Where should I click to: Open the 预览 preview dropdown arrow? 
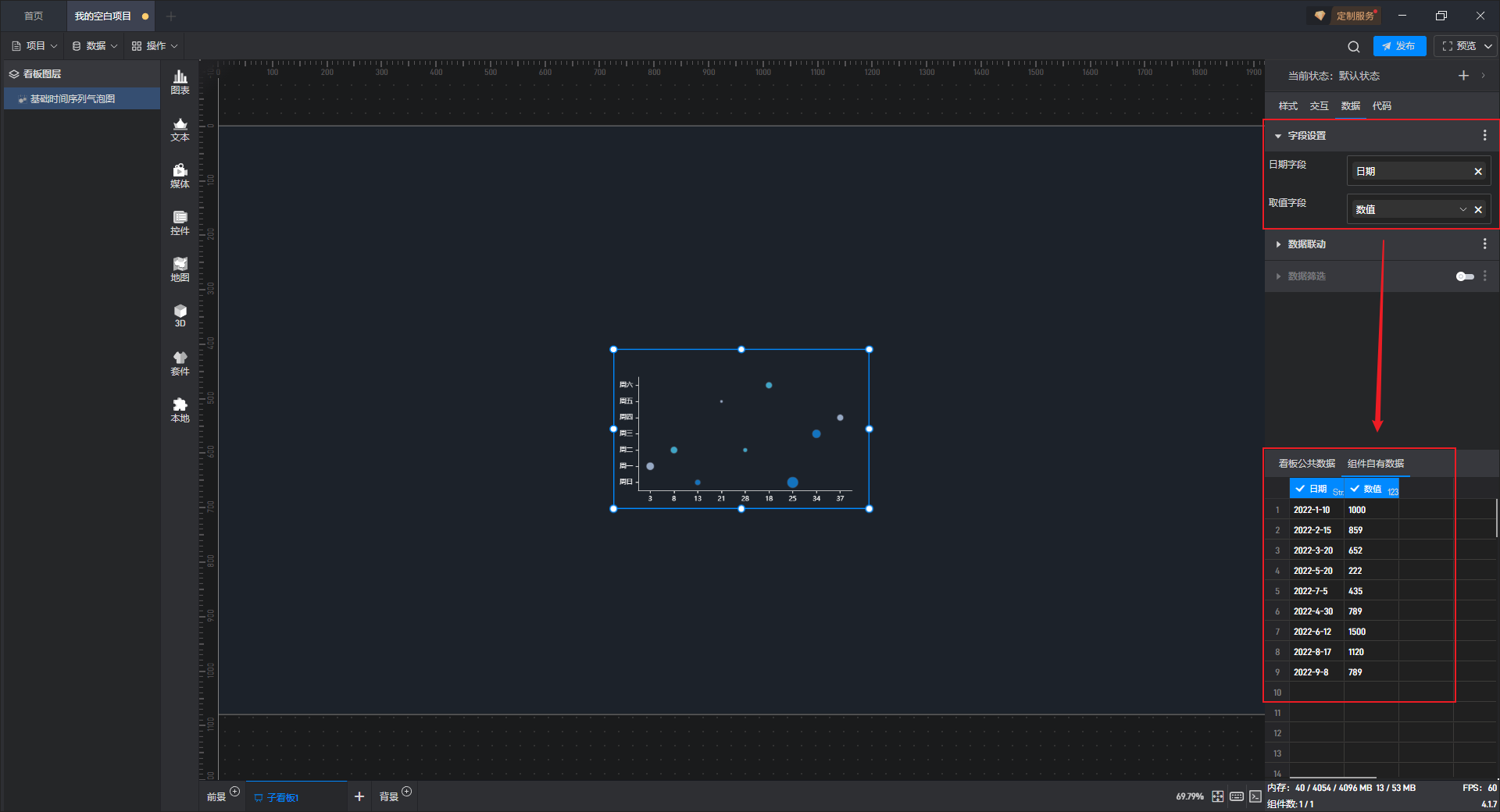(1488, 46)
